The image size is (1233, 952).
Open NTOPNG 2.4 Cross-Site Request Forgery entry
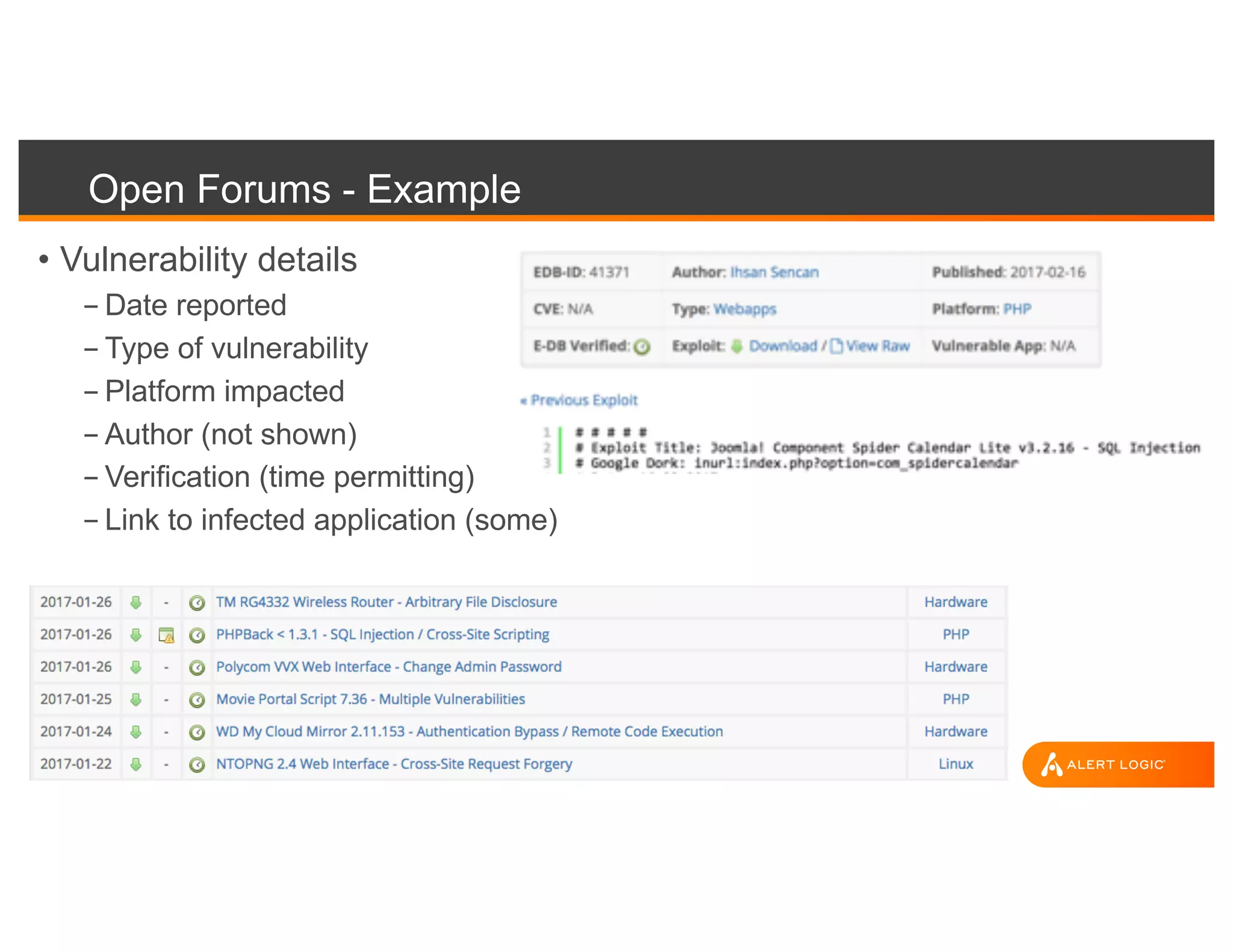[x=394, y=764]
